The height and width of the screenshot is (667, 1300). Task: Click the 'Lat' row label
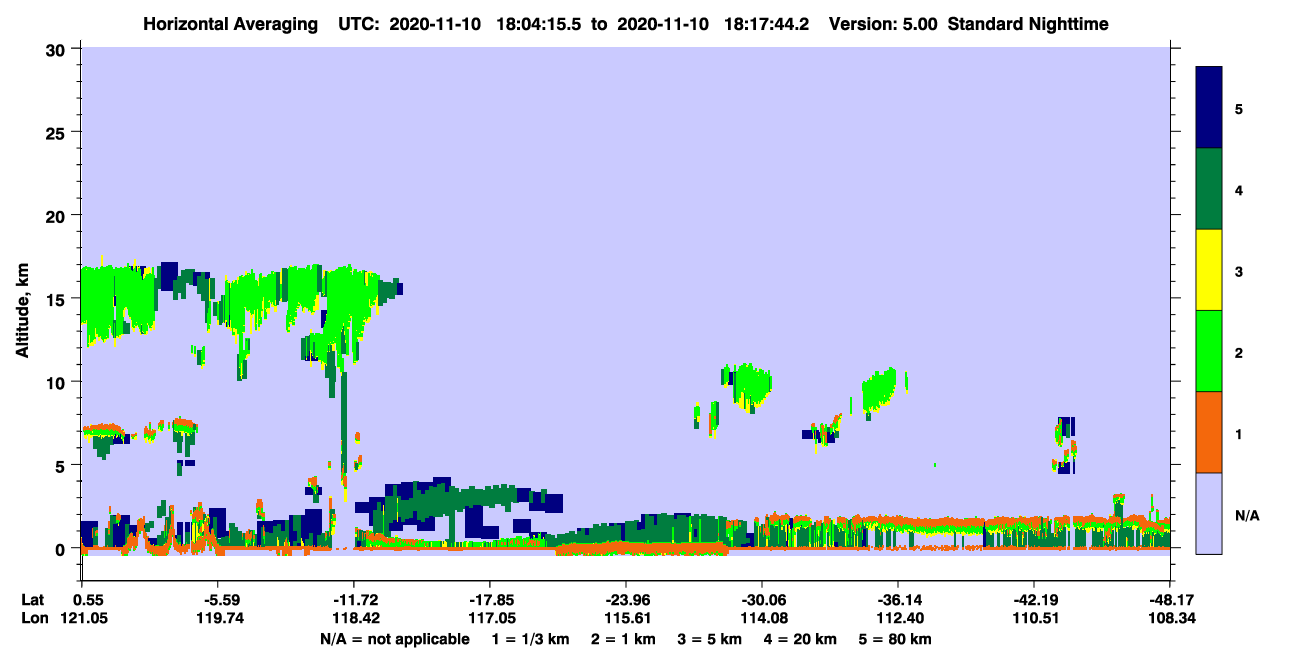[32, 600]
